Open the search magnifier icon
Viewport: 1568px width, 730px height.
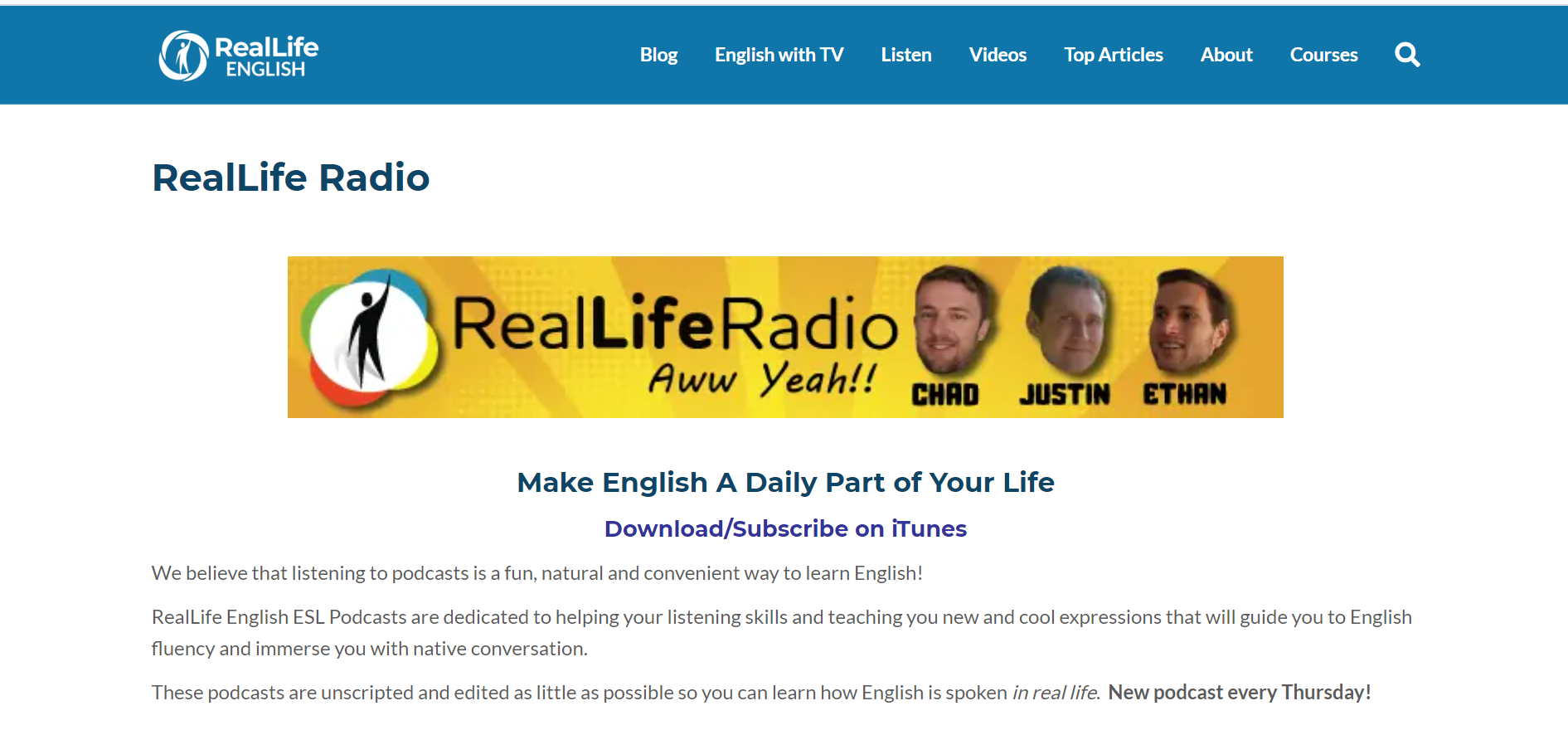pyautogui.click(x=1407, y=55)
